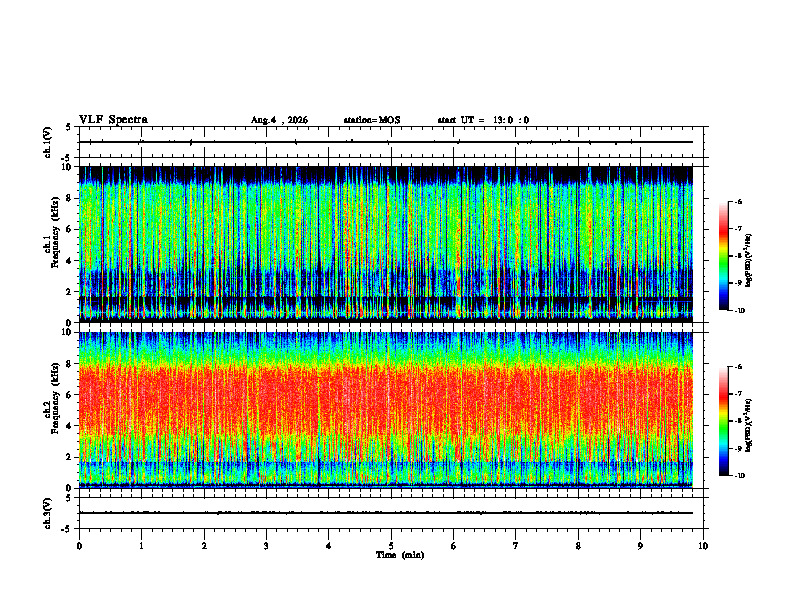Click the 2 minute tick label

[204, 546]
